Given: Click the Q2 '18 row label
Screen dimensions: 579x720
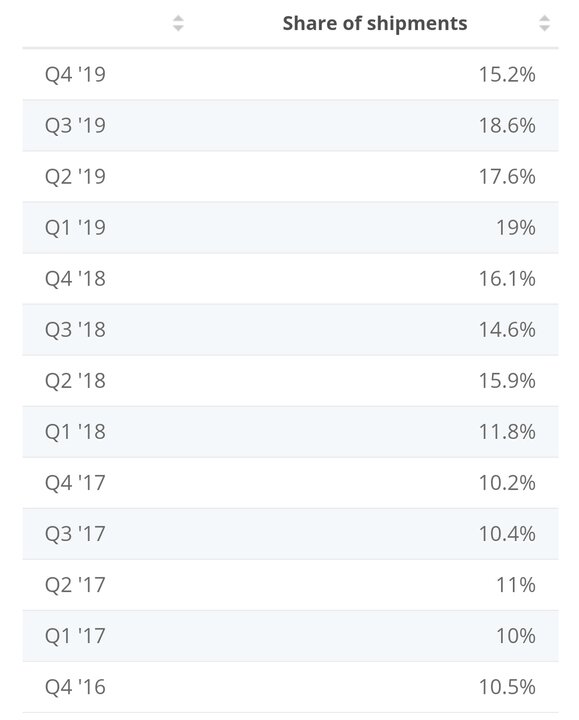Looking at the screenshot, I should coord(75,381).
